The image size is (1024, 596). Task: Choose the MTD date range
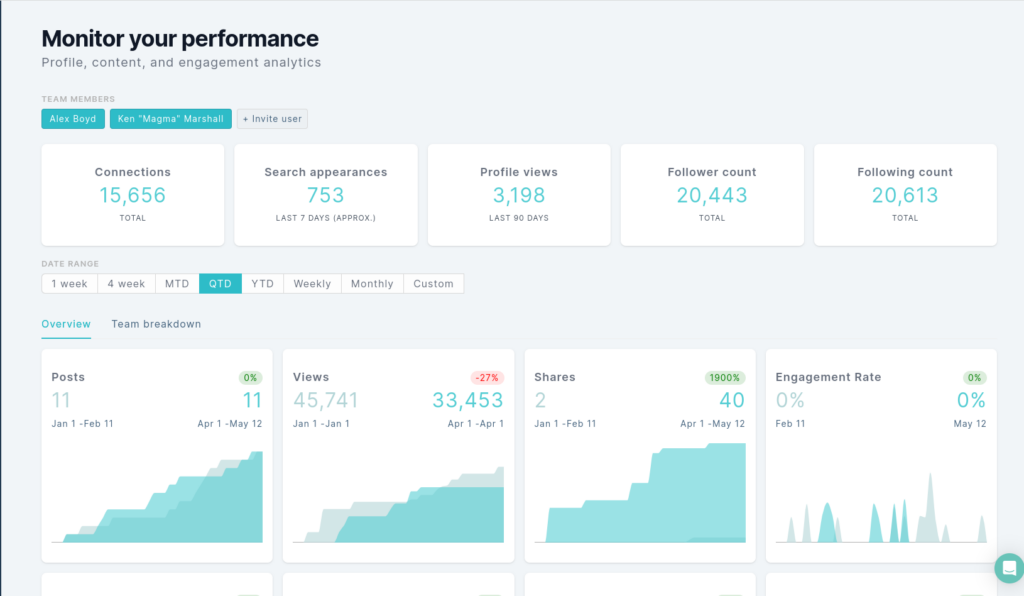(x=177, y=283)
